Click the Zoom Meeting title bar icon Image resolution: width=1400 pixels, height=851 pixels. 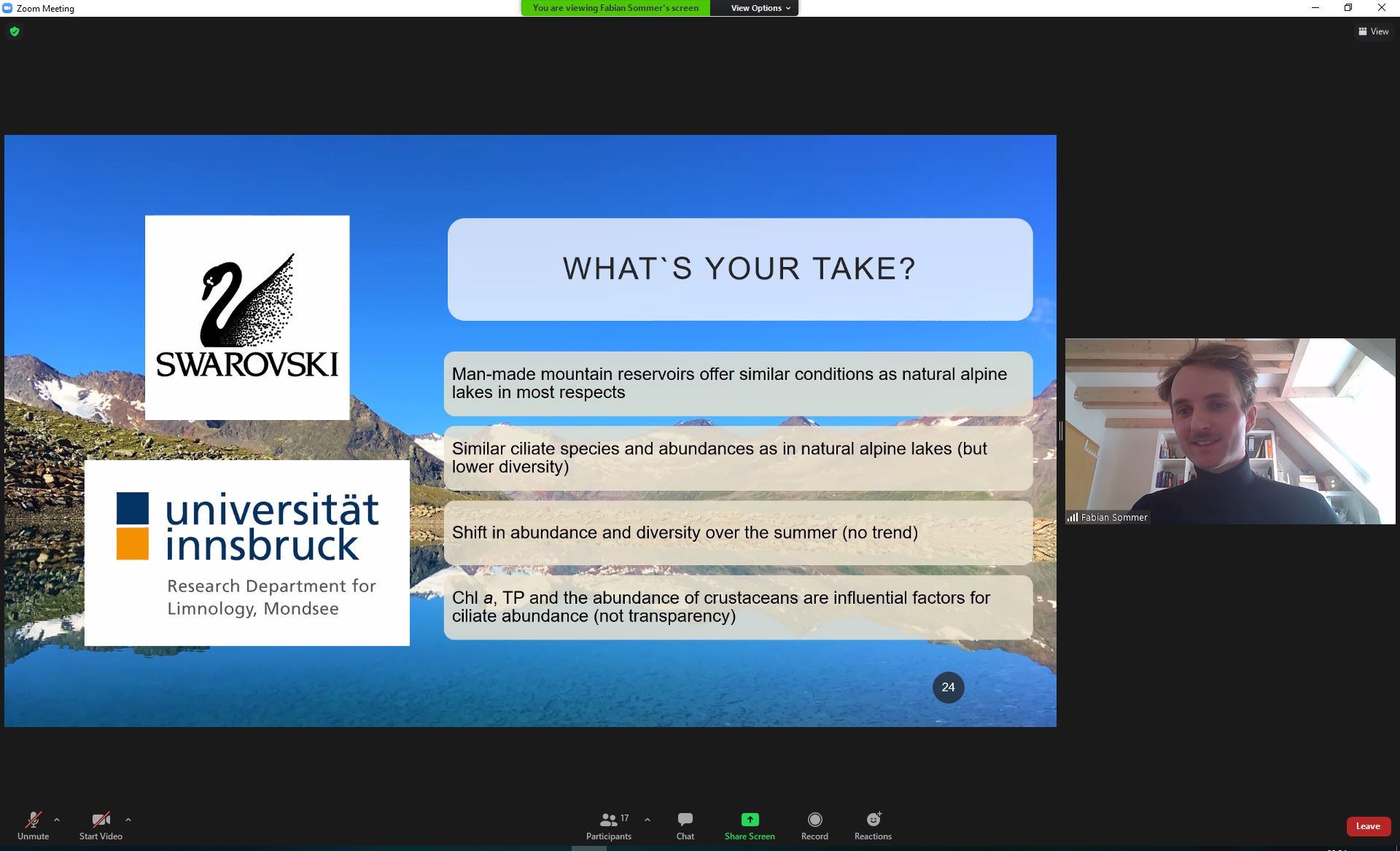pyautogui.click(x=7, y=8)
